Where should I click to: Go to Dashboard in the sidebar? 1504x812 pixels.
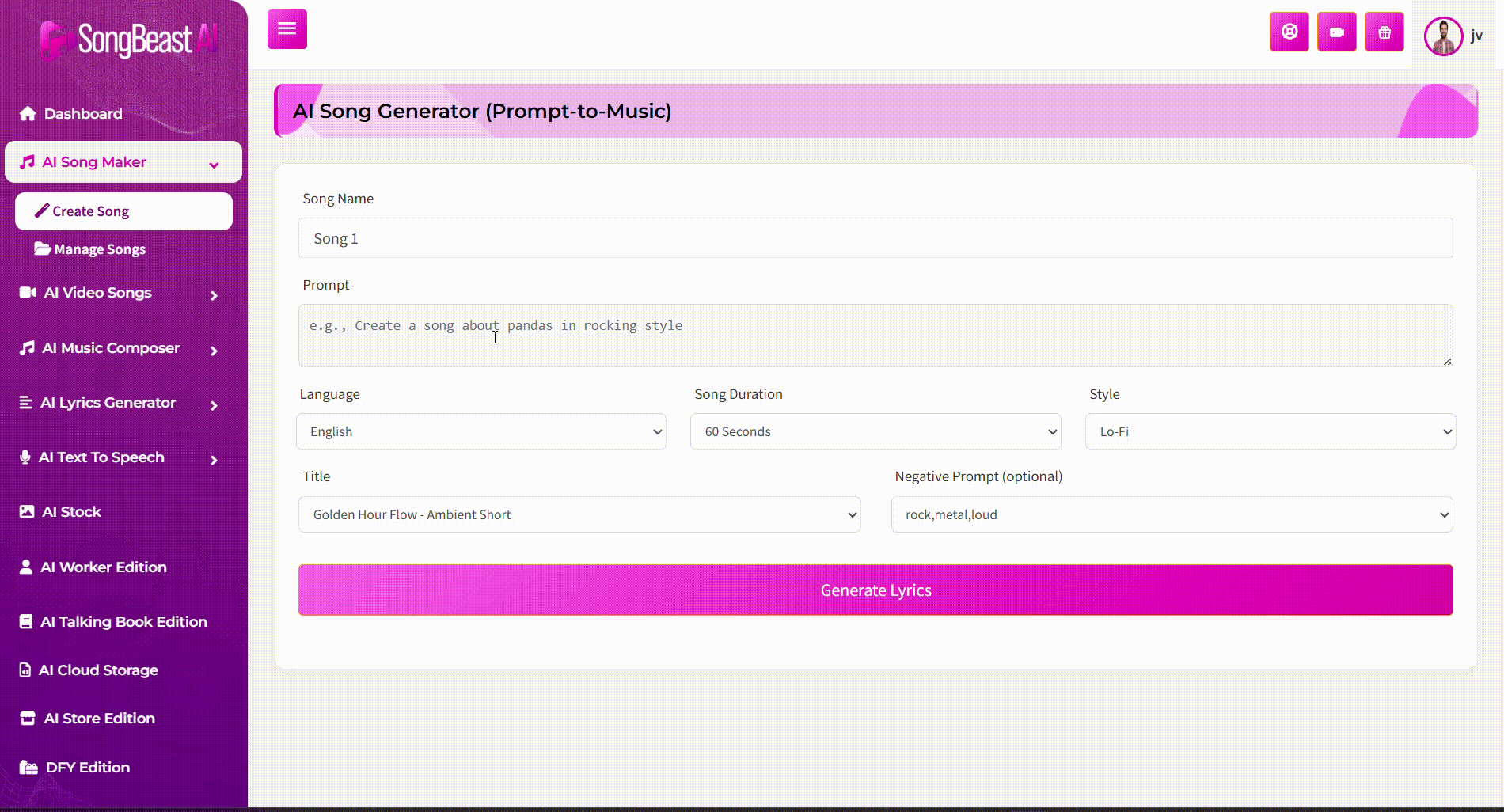(83, 113)
